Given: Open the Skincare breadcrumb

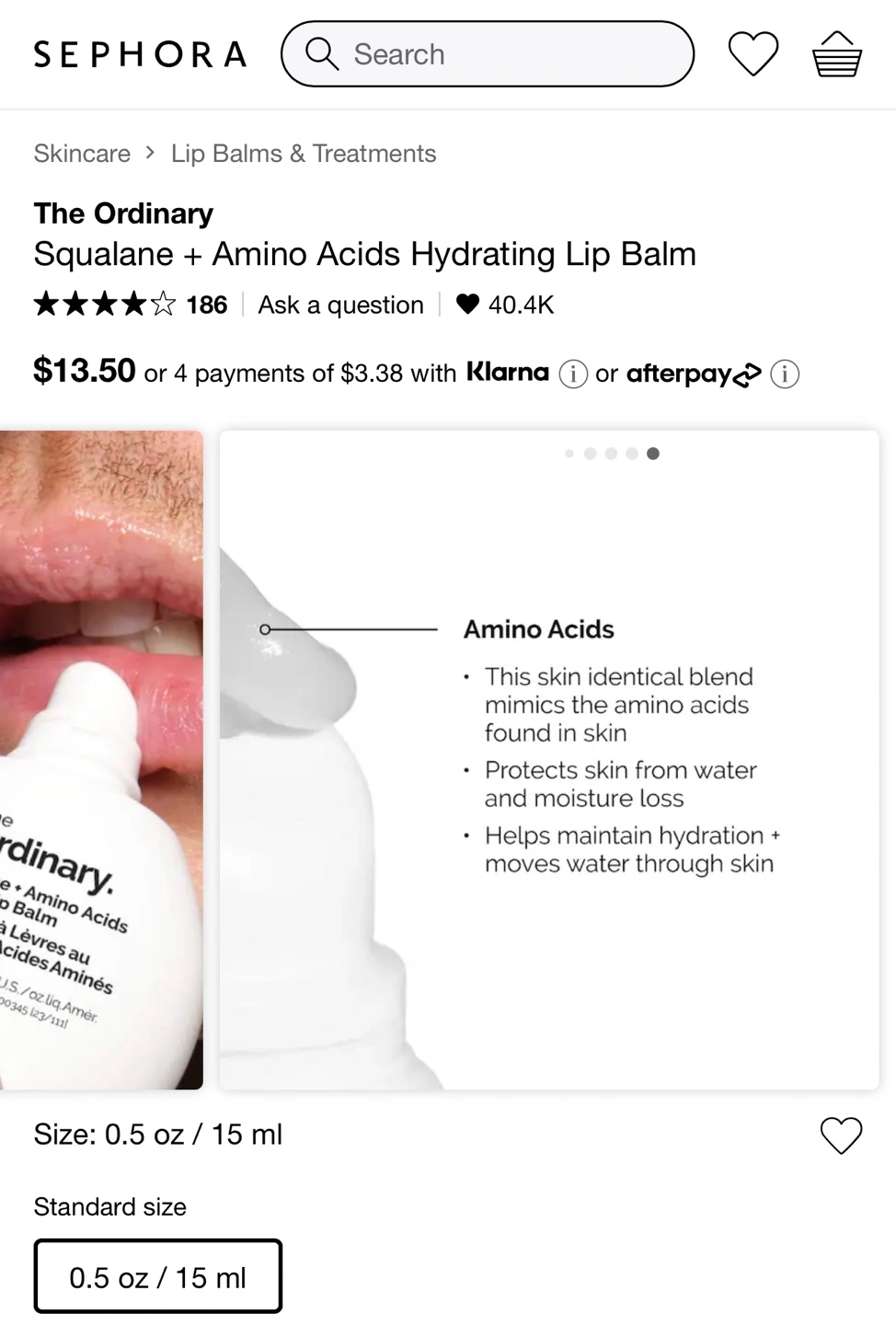Looking at the screenshot, I should pyautogui.click(x=82, y=154).
